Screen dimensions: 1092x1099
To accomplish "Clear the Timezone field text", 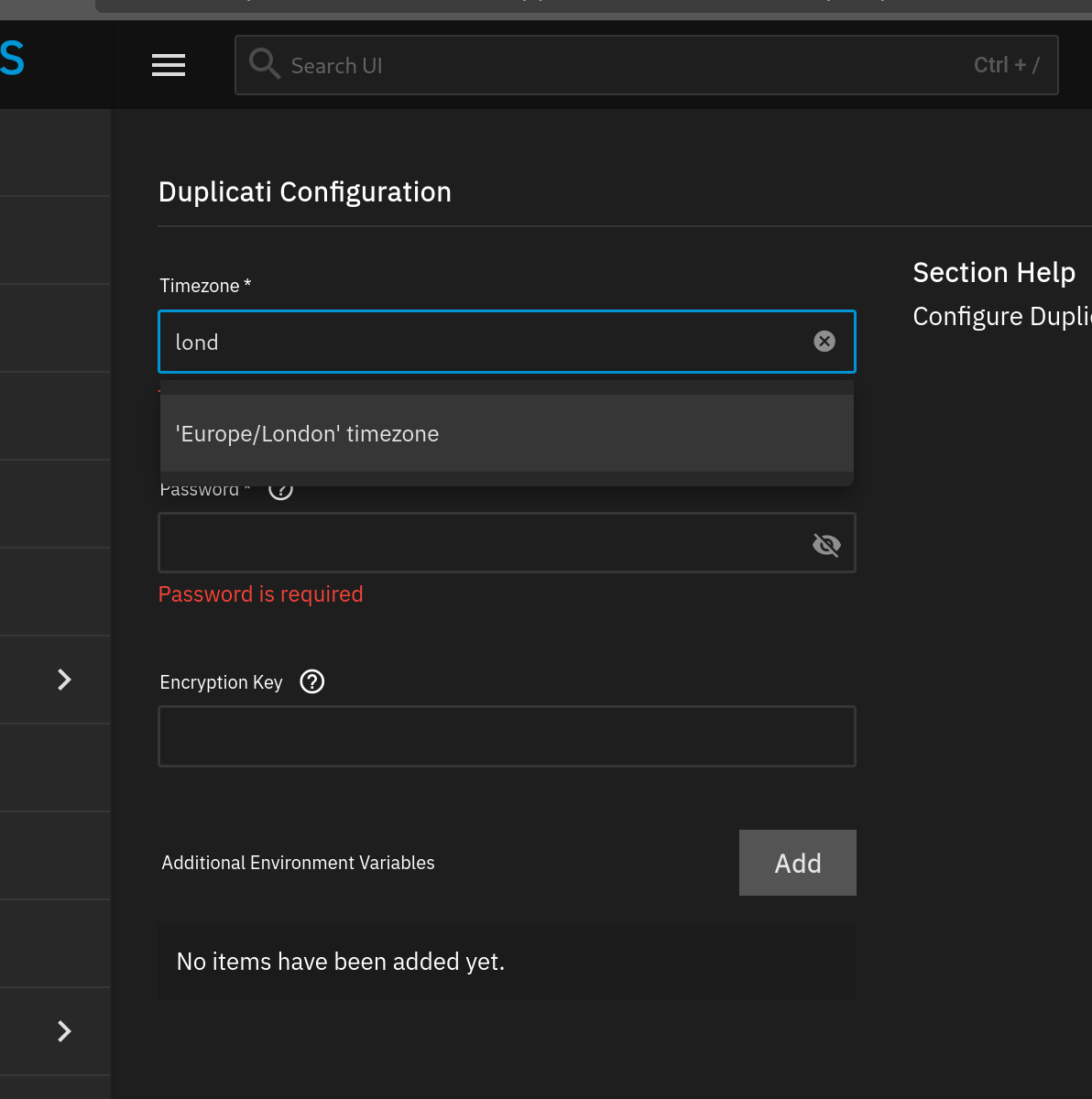I will (x=824, y=342).
